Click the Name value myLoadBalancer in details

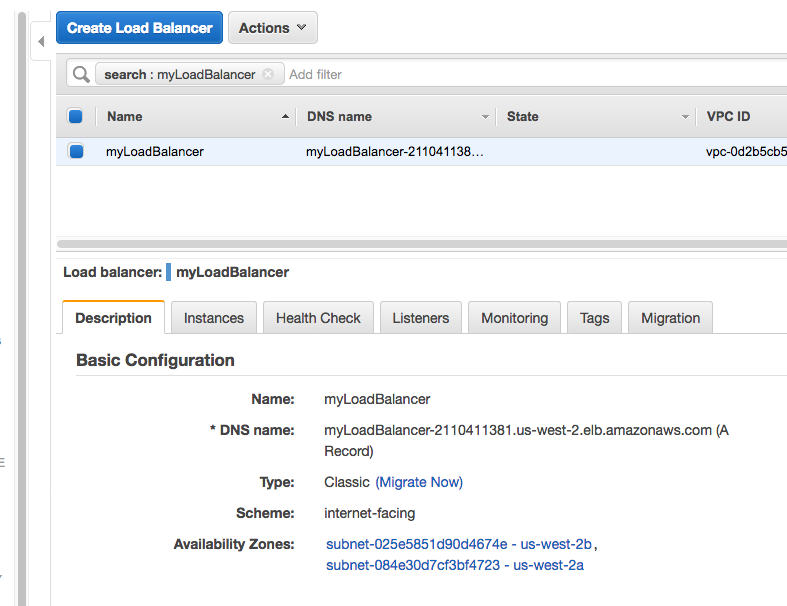click(377, 399)
